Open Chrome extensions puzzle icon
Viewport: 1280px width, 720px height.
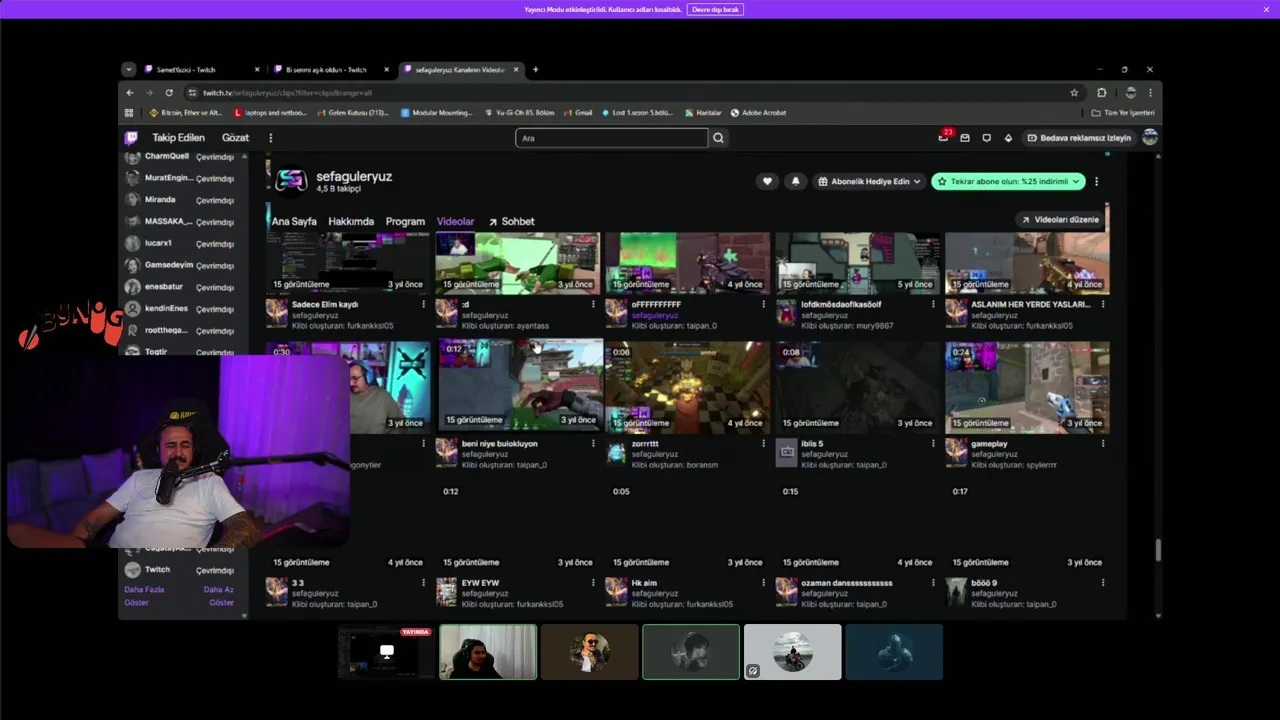tap(1102, 93)
